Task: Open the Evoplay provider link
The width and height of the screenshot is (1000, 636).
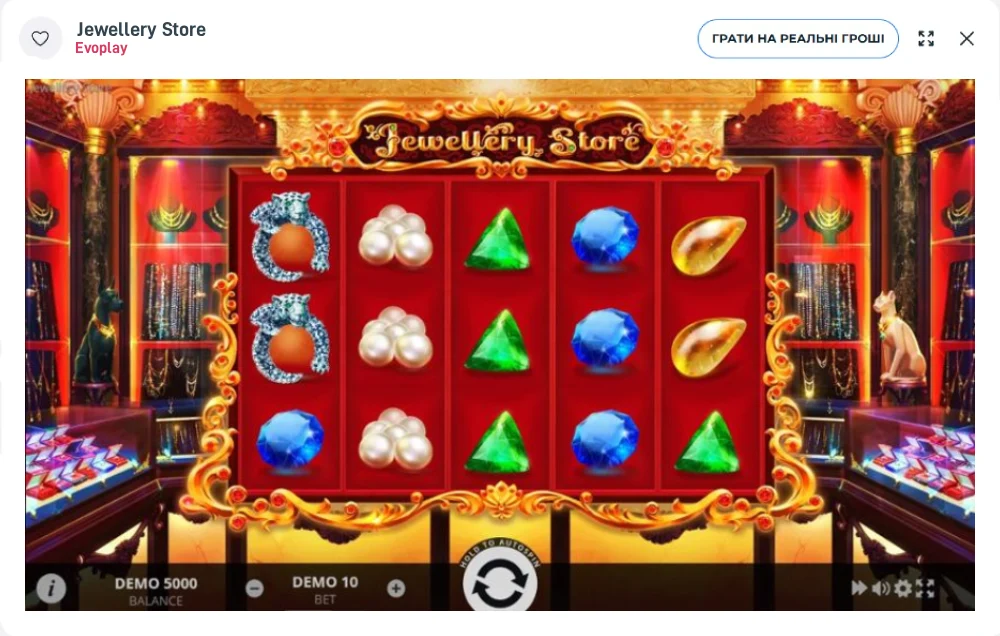Action: click(101, 48)
